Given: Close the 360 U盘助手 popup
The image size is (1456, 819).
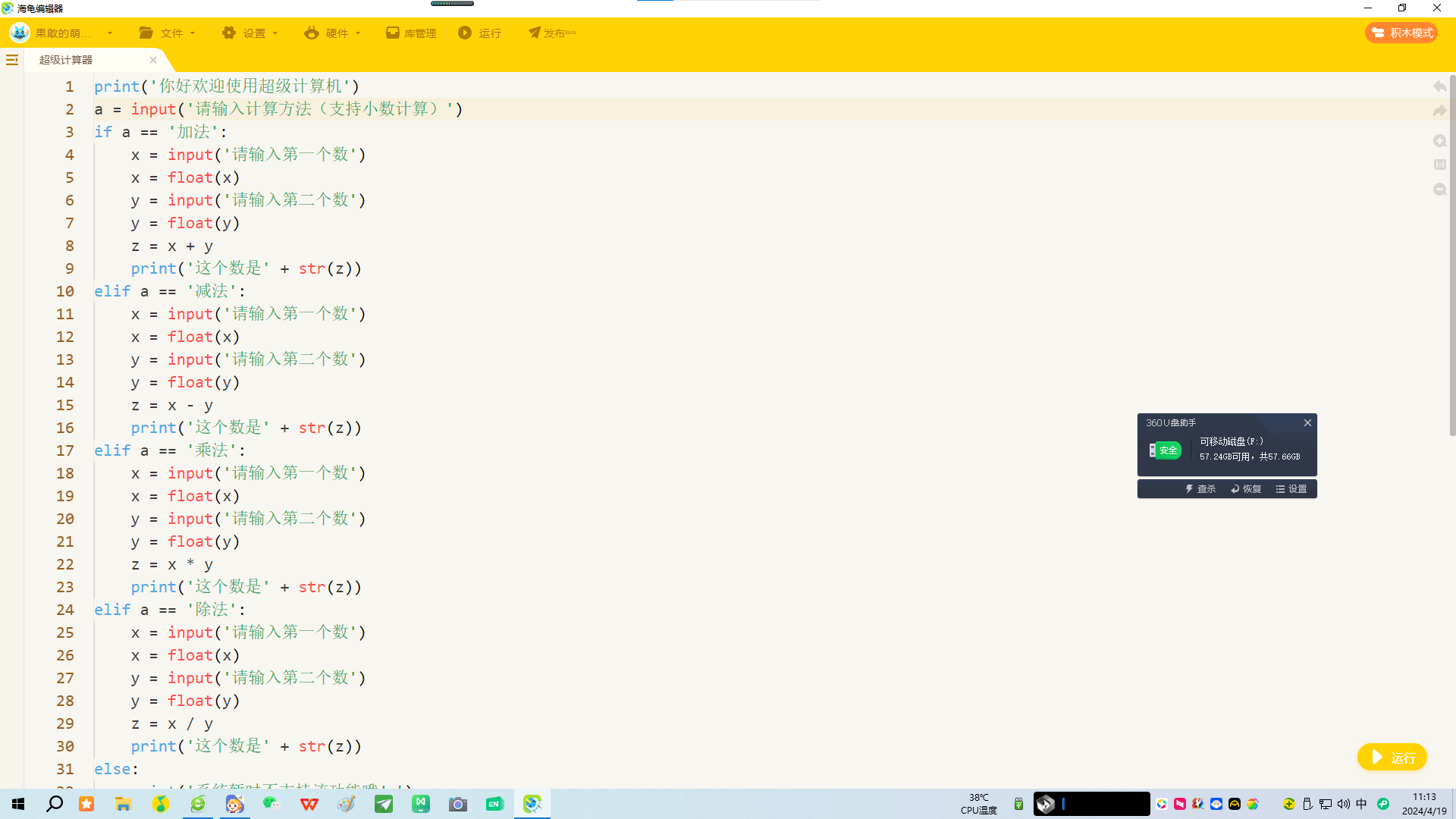Looking at the screenshot, I should [1307, 423].
